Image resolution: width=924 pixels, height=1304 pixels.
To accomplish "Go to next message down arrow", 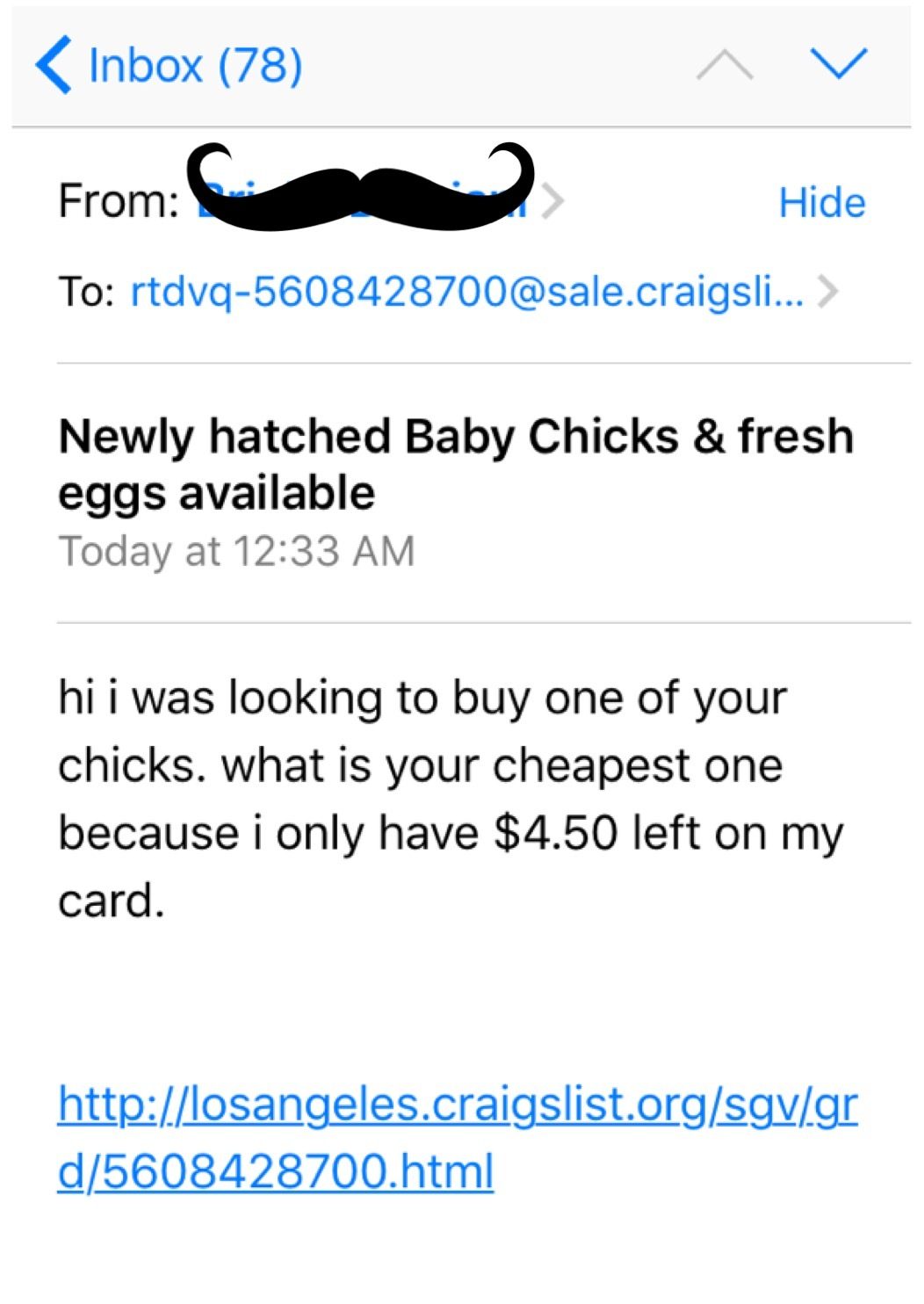I will pyautogui.click(x=839, y=63).
